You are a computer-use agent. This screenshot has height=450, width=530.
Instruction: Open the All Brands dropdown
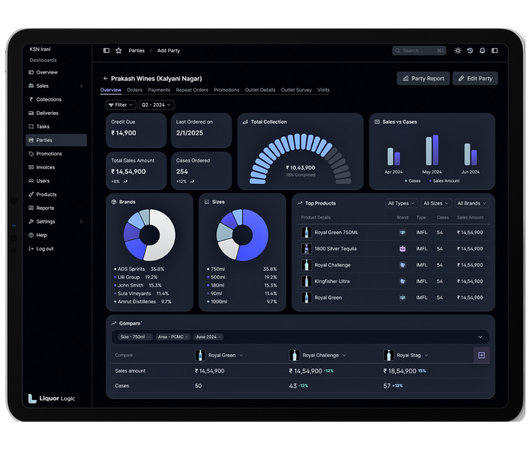472,203
